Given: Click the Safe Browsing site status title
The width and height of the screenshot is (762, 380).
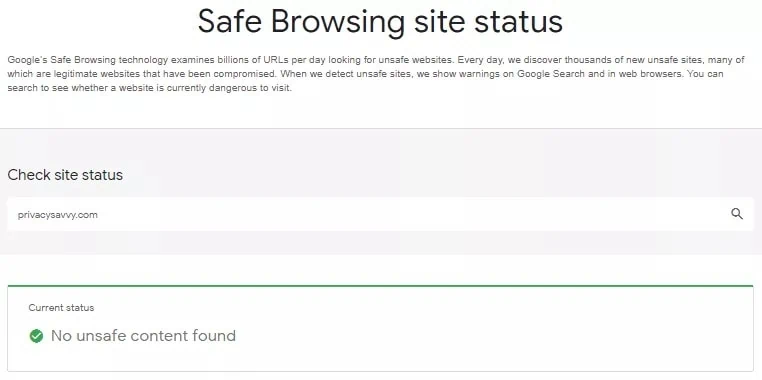Looking at the screenshot, I should [381, 21].
